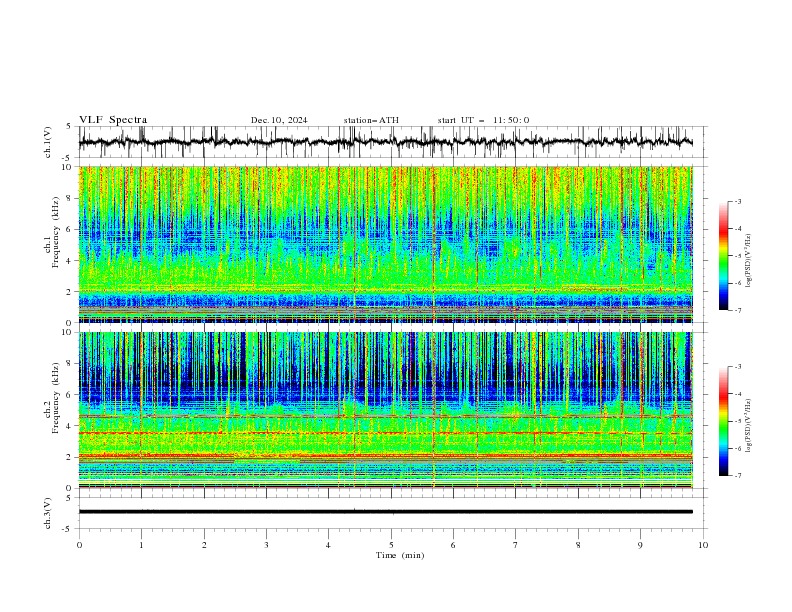Click the ch.1 spectrogram panel
Viewport: 792px width, 612px height.
[385, 244]
